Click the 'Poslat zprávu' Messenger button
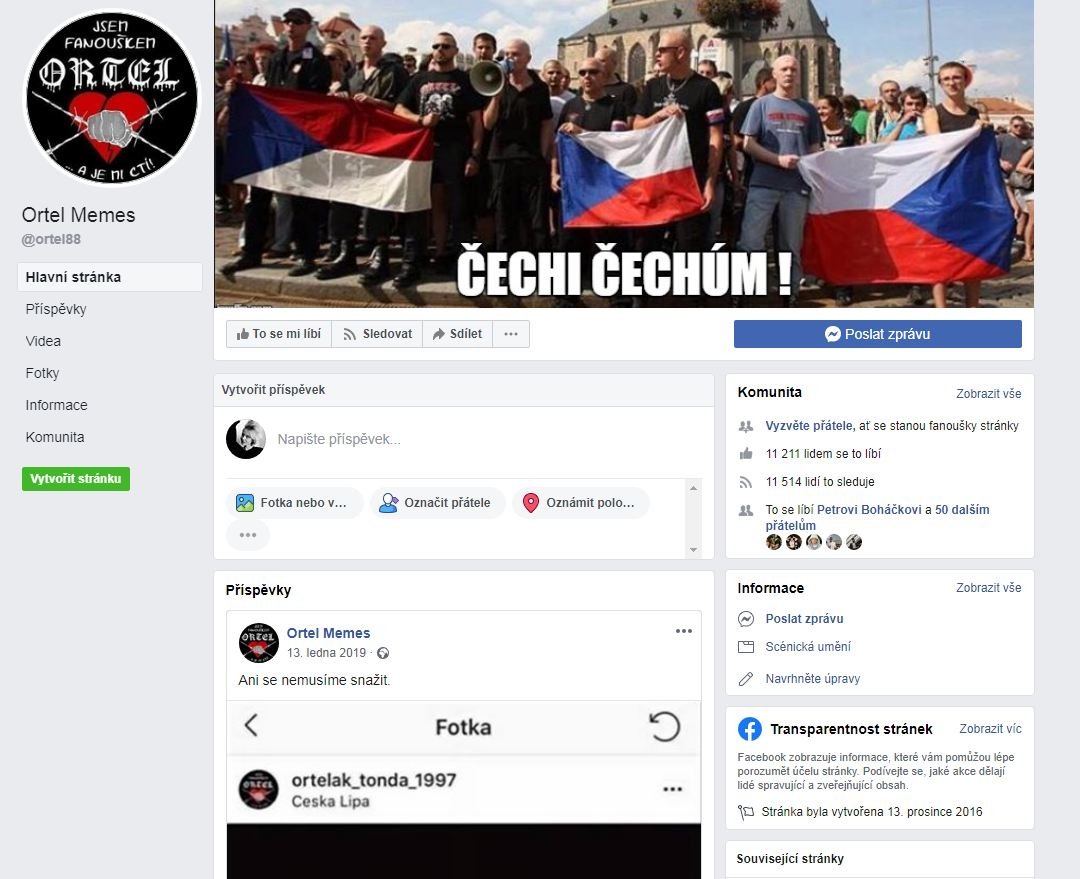Viewport: 1080px width, 879px height. (878, 334)
